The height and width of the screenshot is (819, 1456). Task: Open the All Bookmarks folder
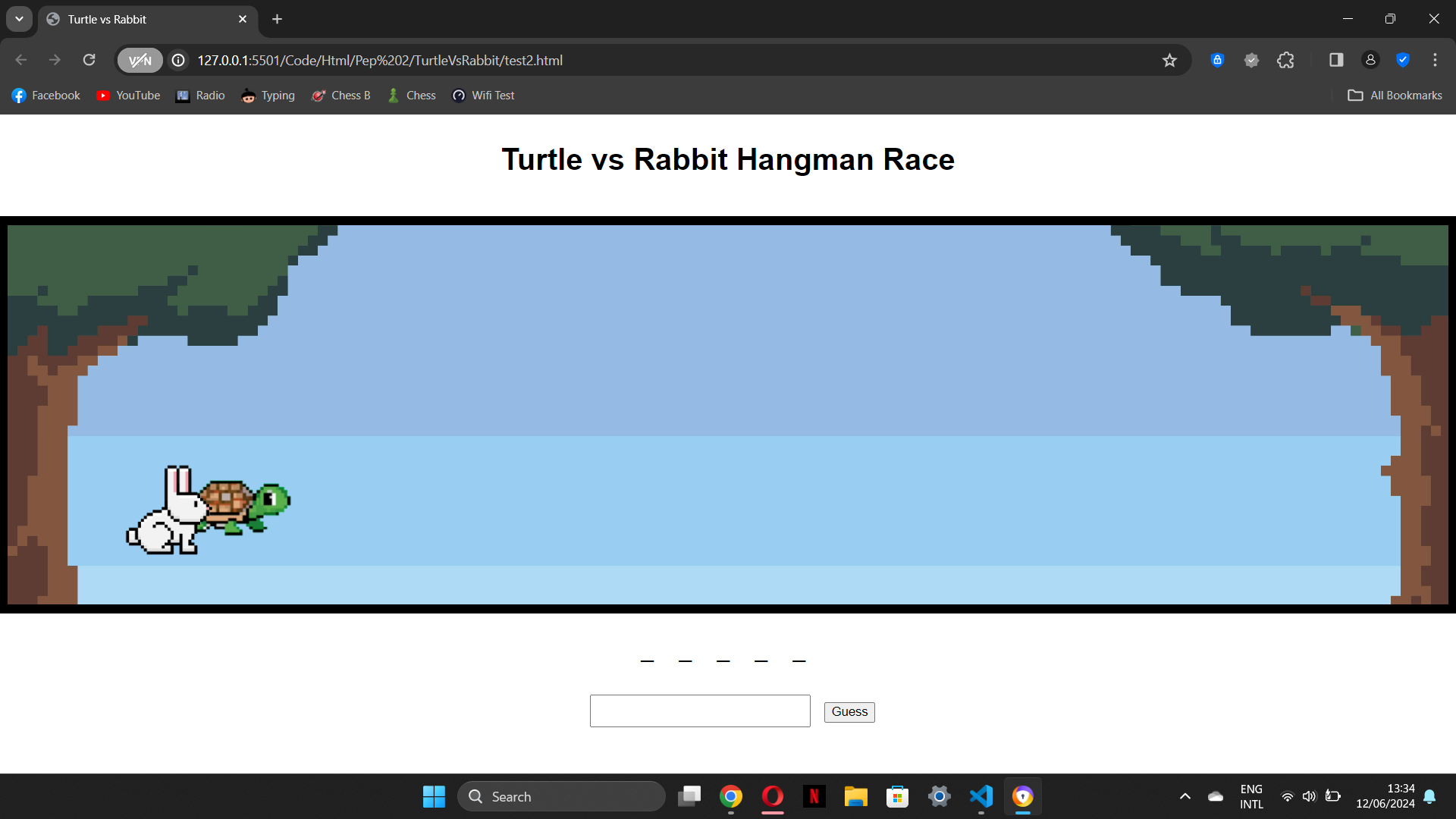click(x=1395, y=96)
